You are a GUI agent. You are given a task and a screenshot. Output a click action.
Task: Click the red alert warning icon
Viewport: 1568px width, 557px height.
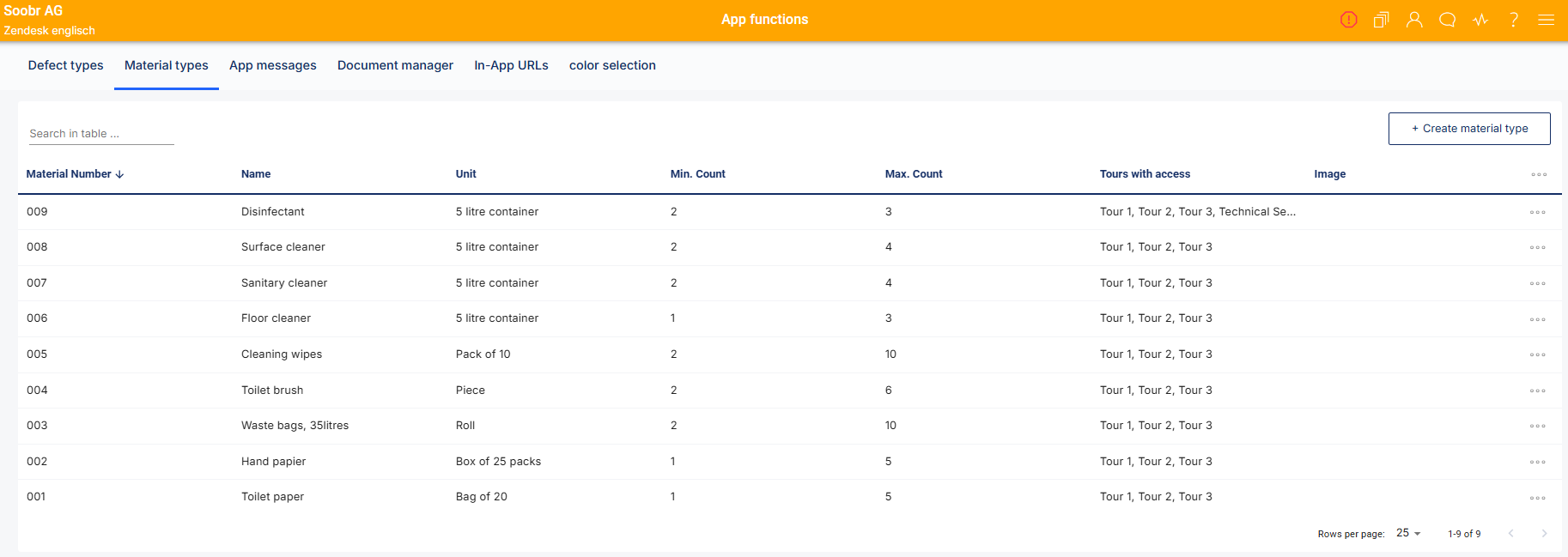(x=1348, y=20)
